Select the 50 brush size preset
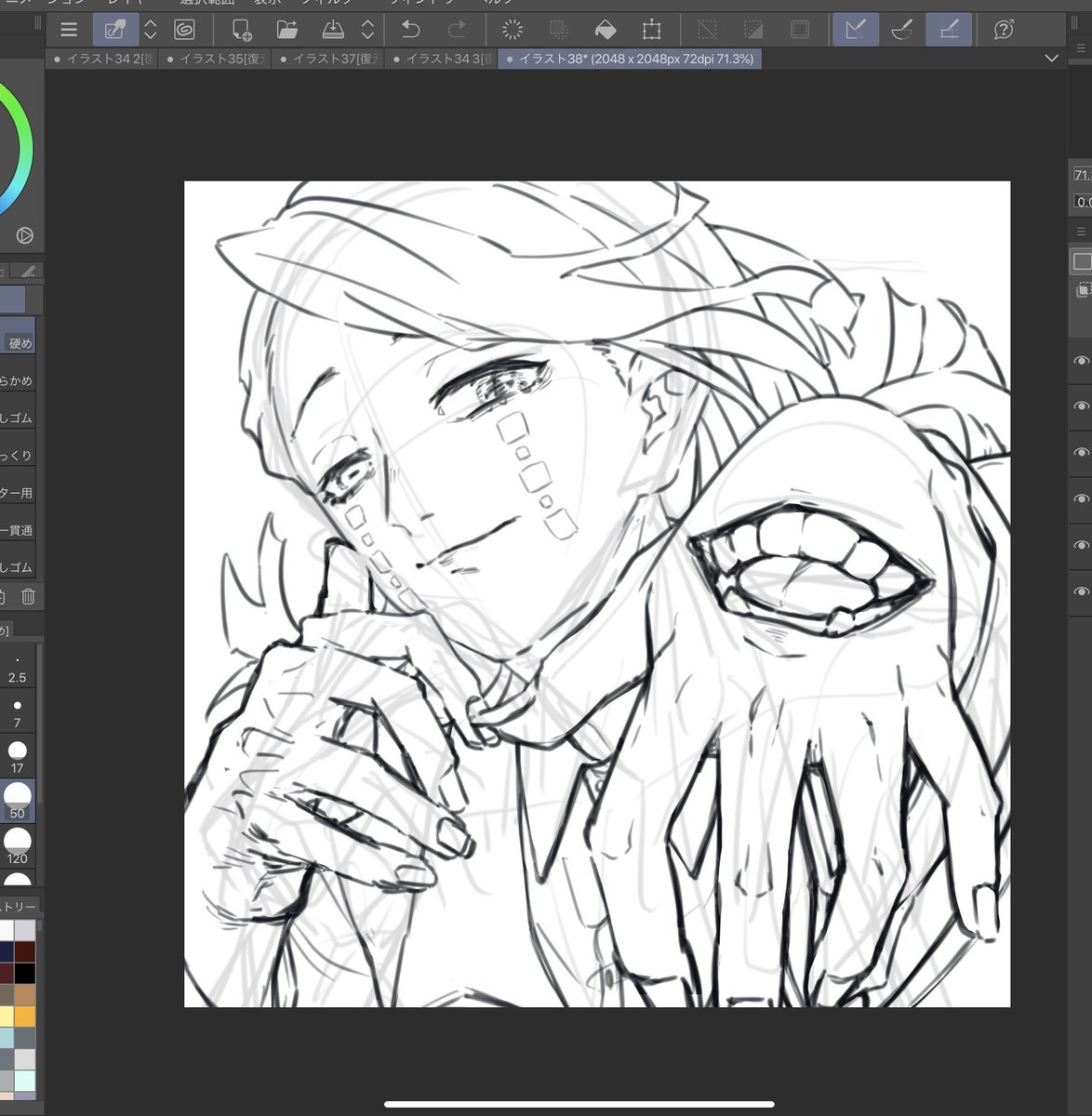 click(x=18, y=802)
